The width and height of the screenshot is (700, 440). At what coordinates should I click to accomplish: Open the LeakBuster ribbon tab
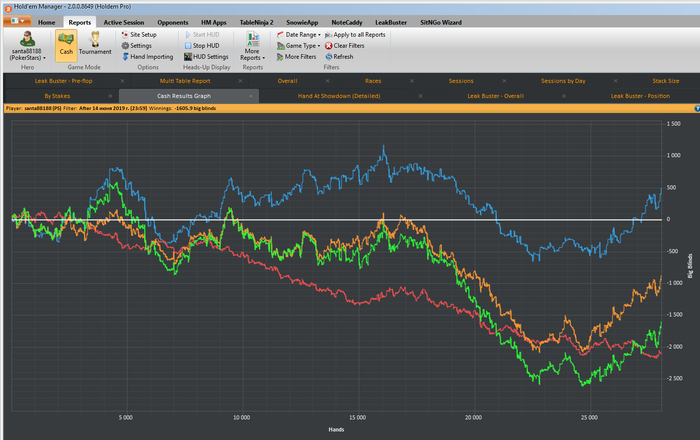pos(391,22)
